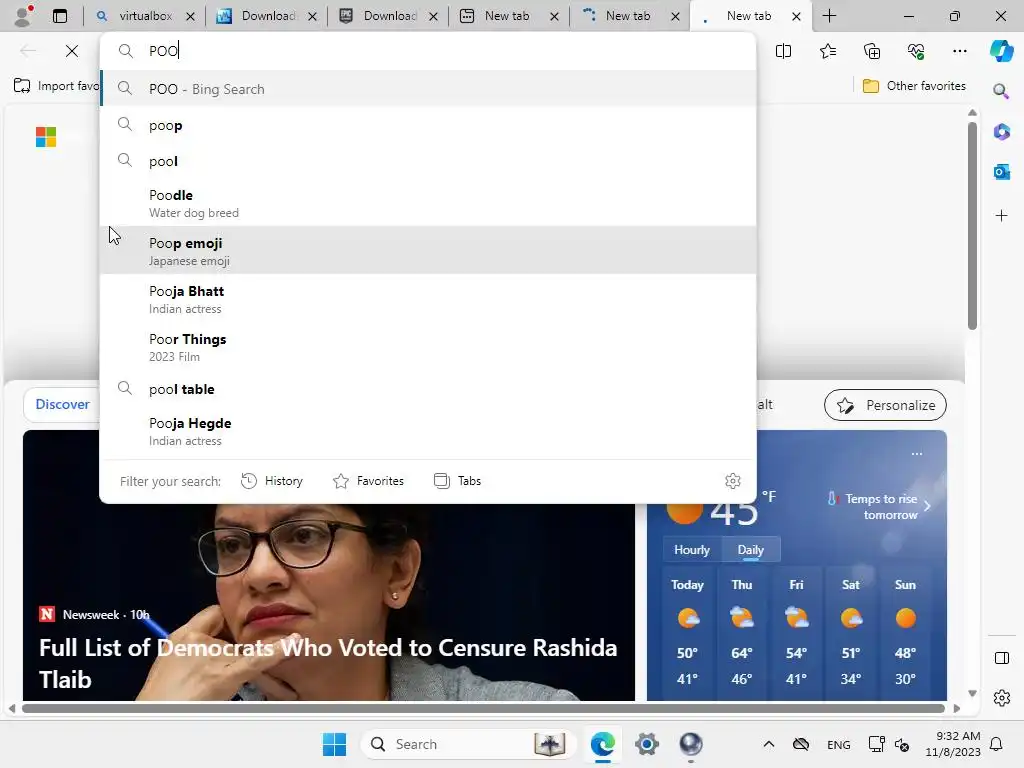
Task: Open Settings app in taskbar
Action: [x=647, y=744]
